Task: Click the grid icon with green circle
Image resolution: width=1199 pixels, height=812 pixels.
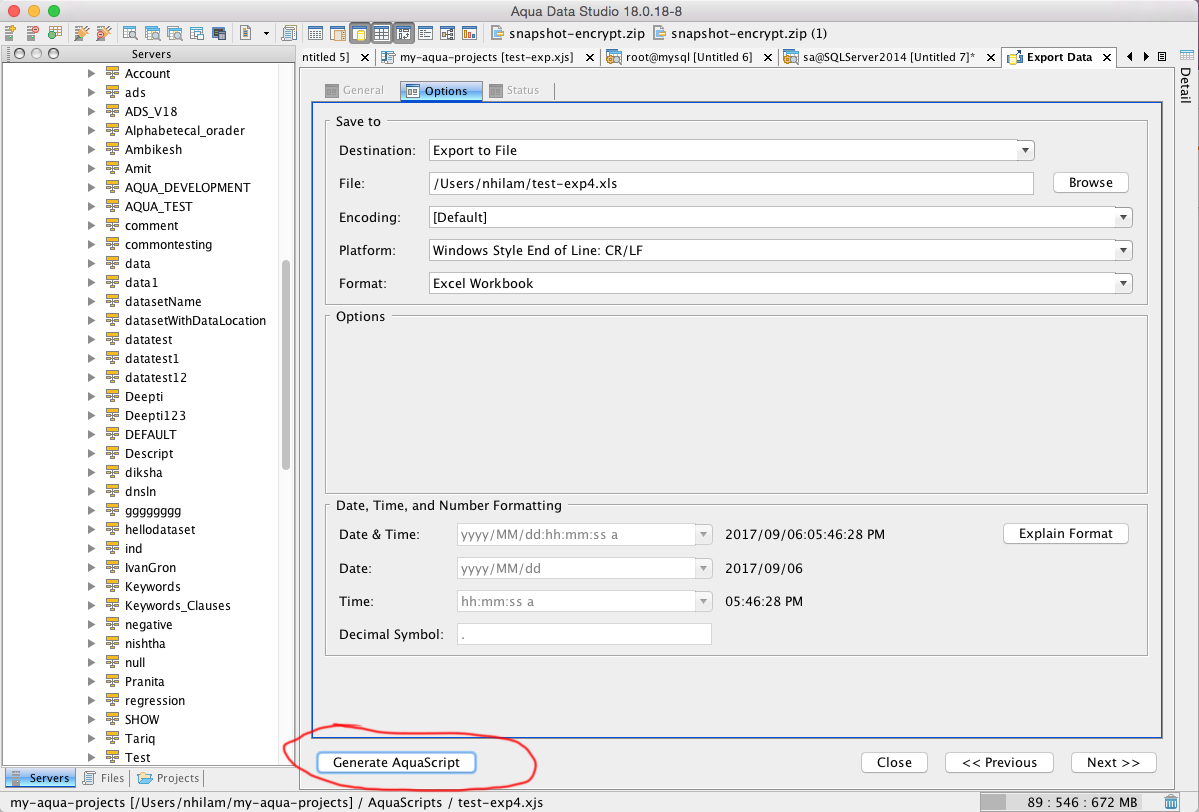Action: (54, 33)
